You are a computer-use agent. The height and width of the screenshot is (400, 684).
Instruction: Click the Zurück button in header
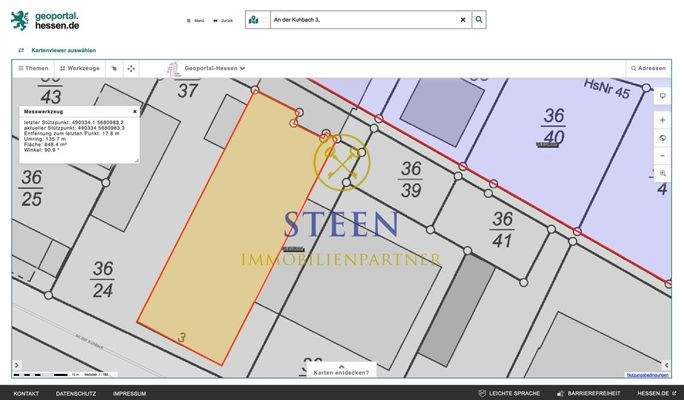223,20
